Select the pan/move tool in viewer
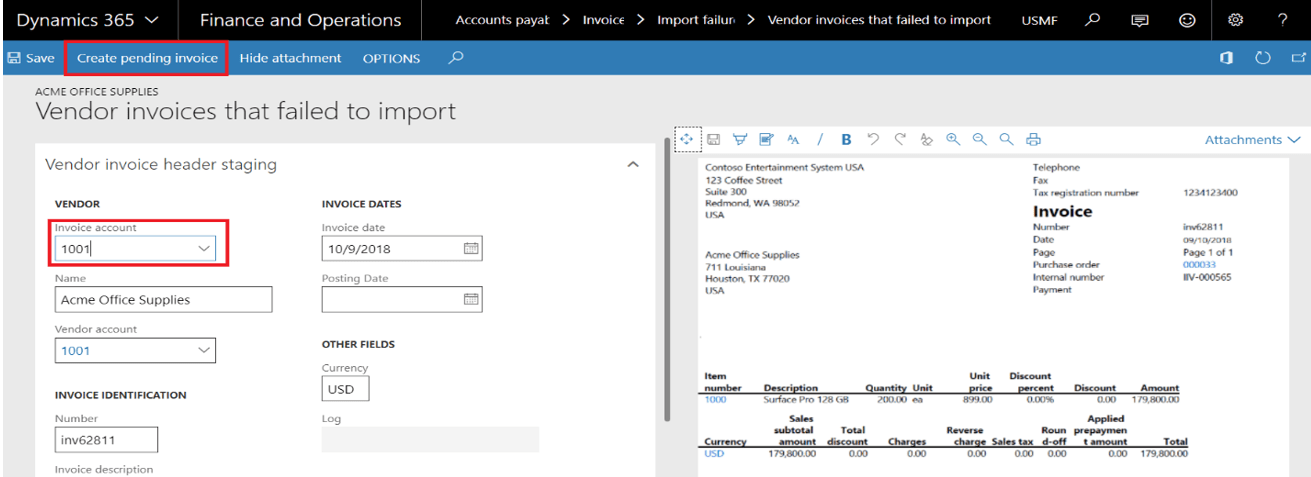The image size is (1311, 477). (x=686, y=139)
